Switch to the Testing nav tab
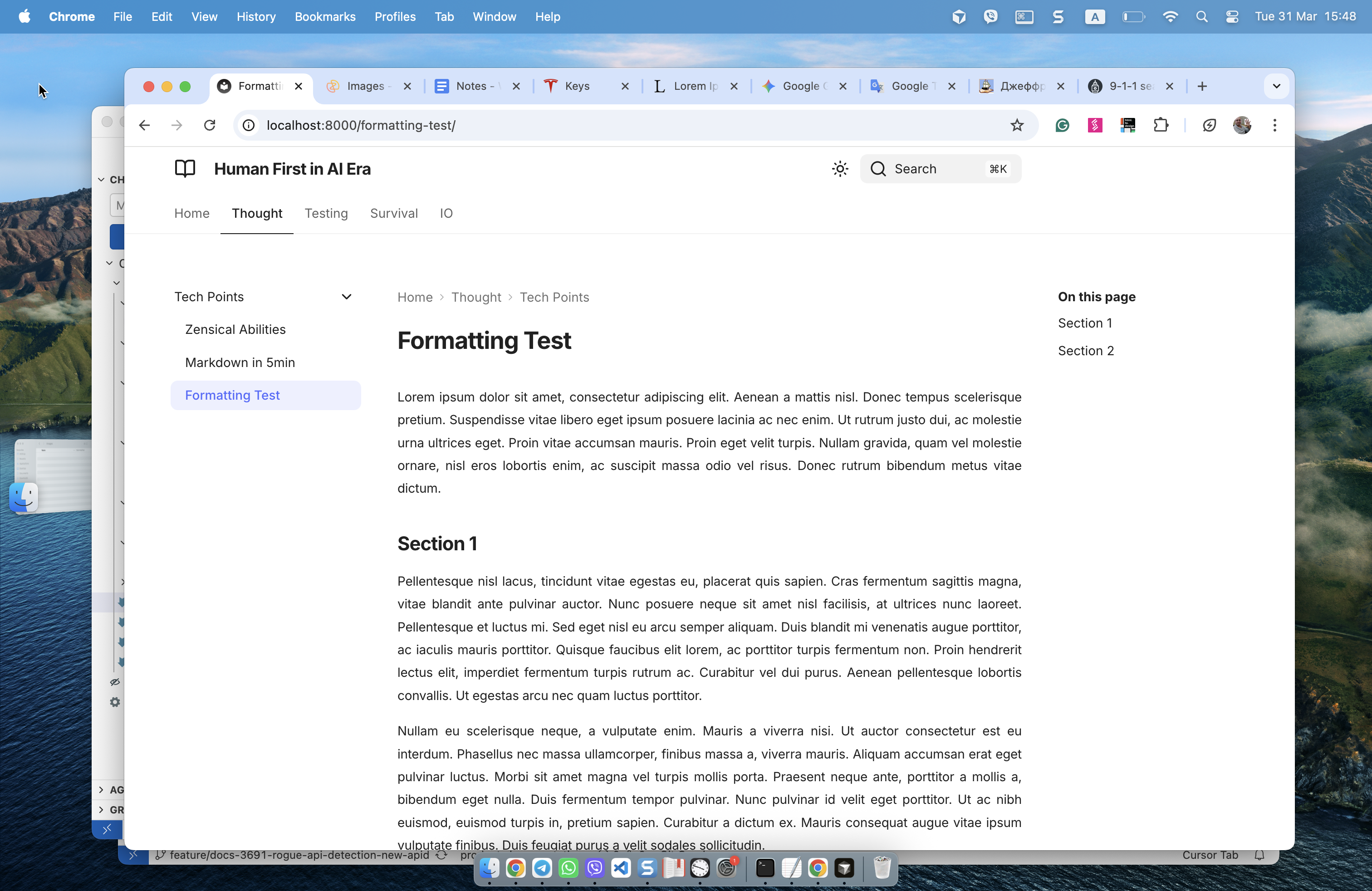 pyautogui.click(x=326, y=213)
